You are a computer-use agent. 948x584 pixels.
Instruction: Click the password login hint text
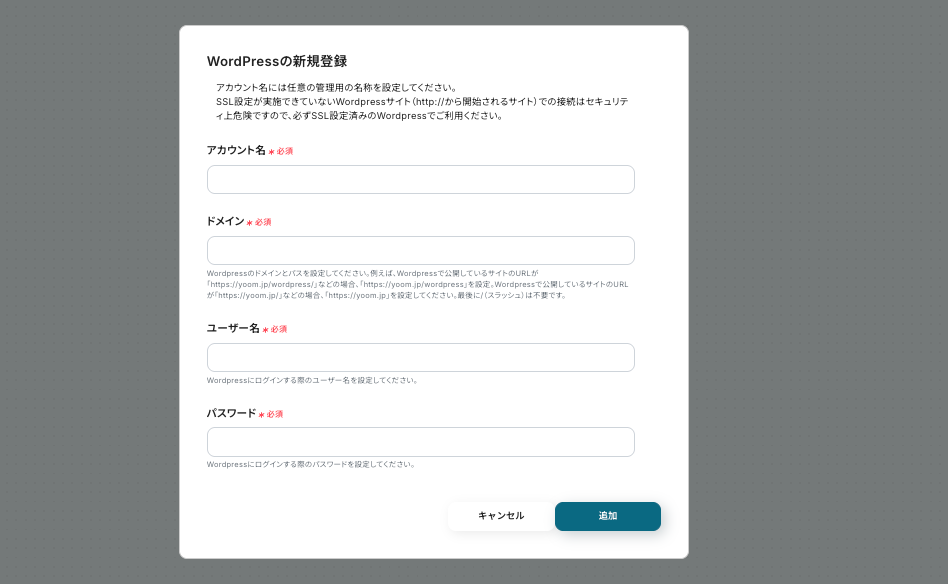pyautogui.click(x=310, y=464)
